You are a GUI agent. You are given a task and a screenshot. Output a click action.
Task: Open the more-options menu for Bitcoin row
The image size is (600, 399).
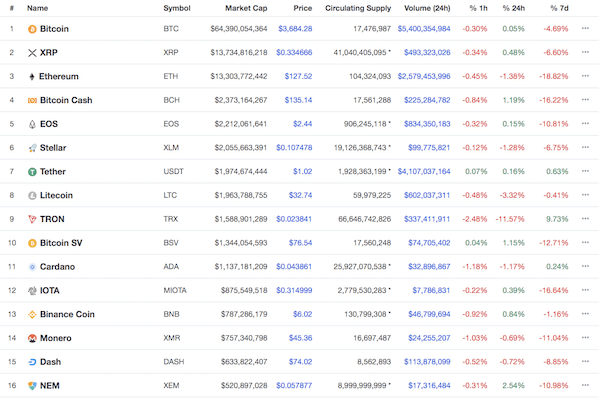(585, 28)
